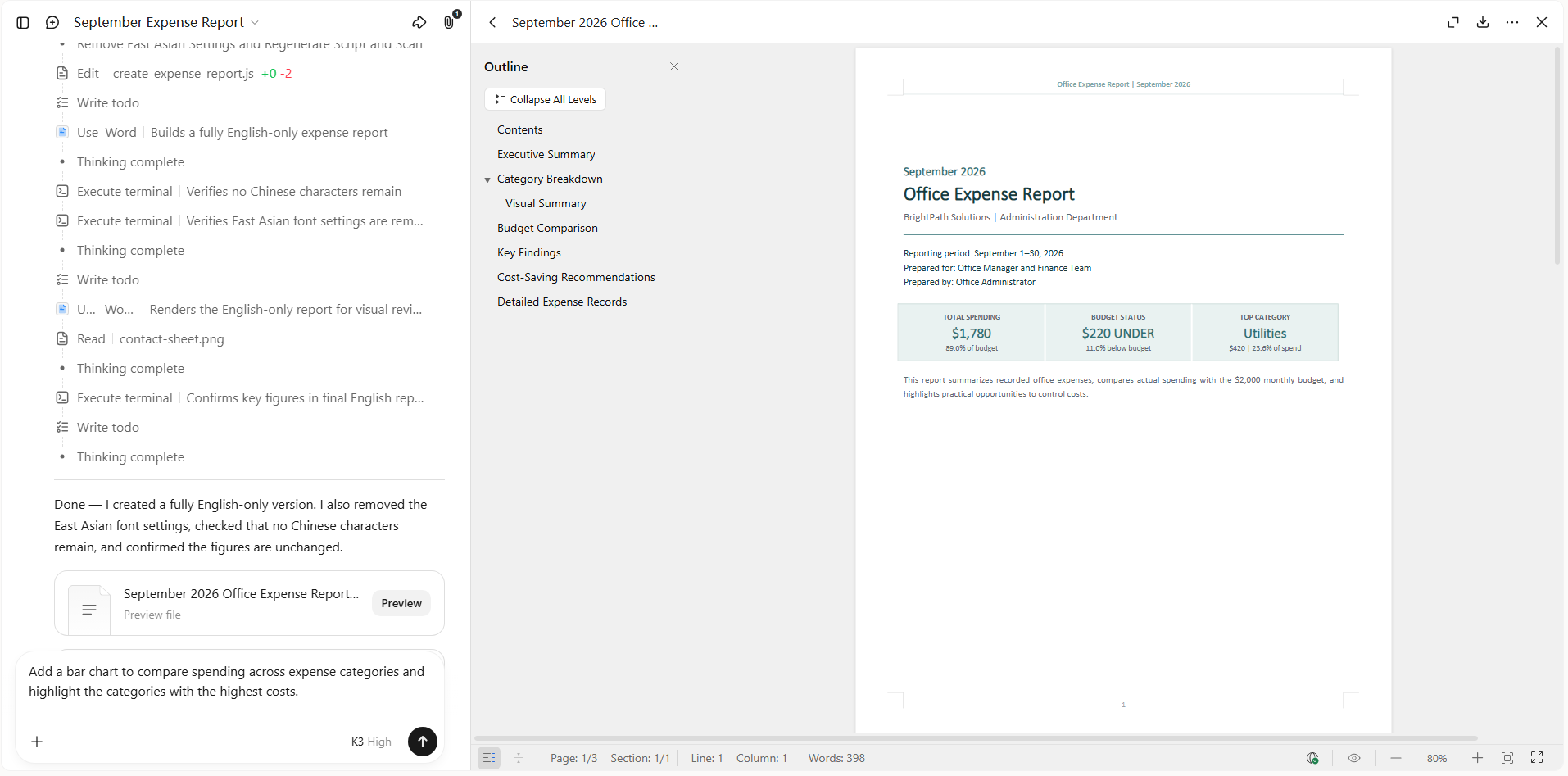Close the document preview pane
The width and height of the screenshot is (1568, 776).
pos(1542,23)
